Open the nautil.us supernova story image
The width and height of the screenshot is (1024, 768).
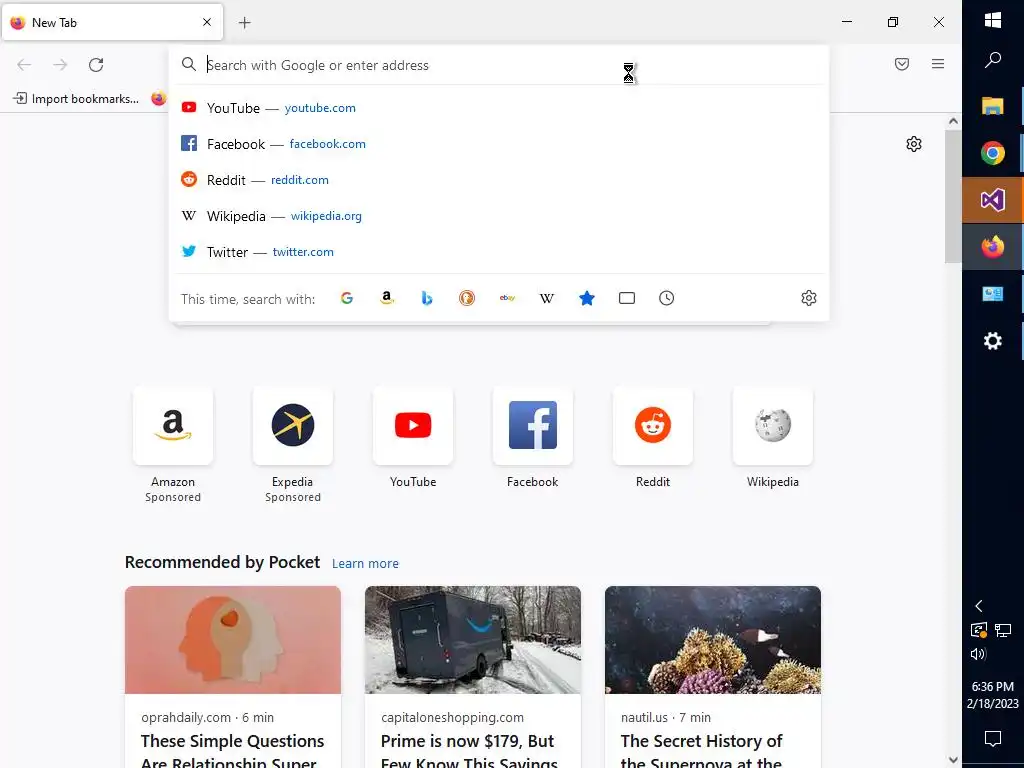712,640
